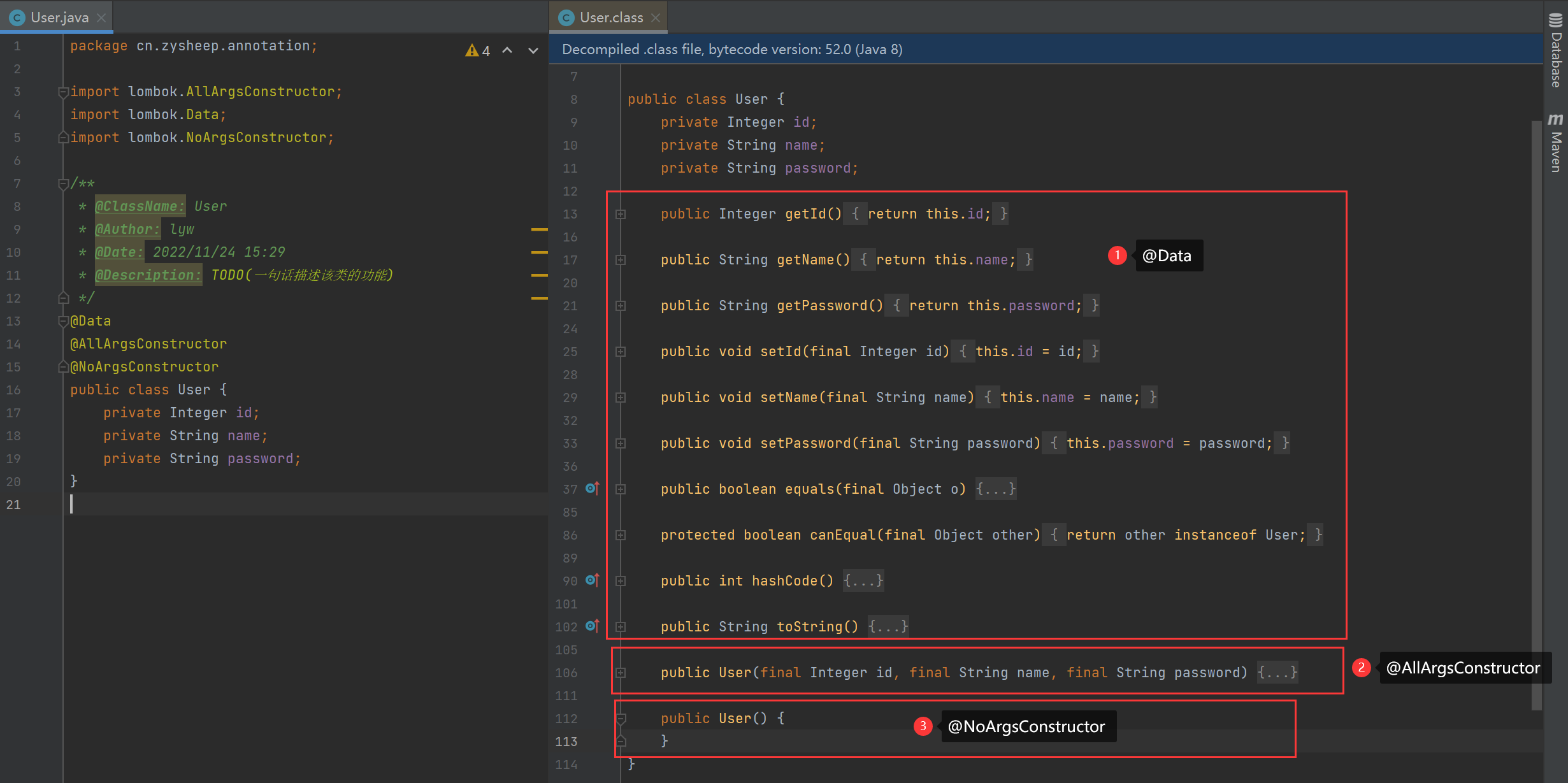Click override marker beside toString method
The image size is (1568, 783).
pyautogui.click(x=592, y=626)
